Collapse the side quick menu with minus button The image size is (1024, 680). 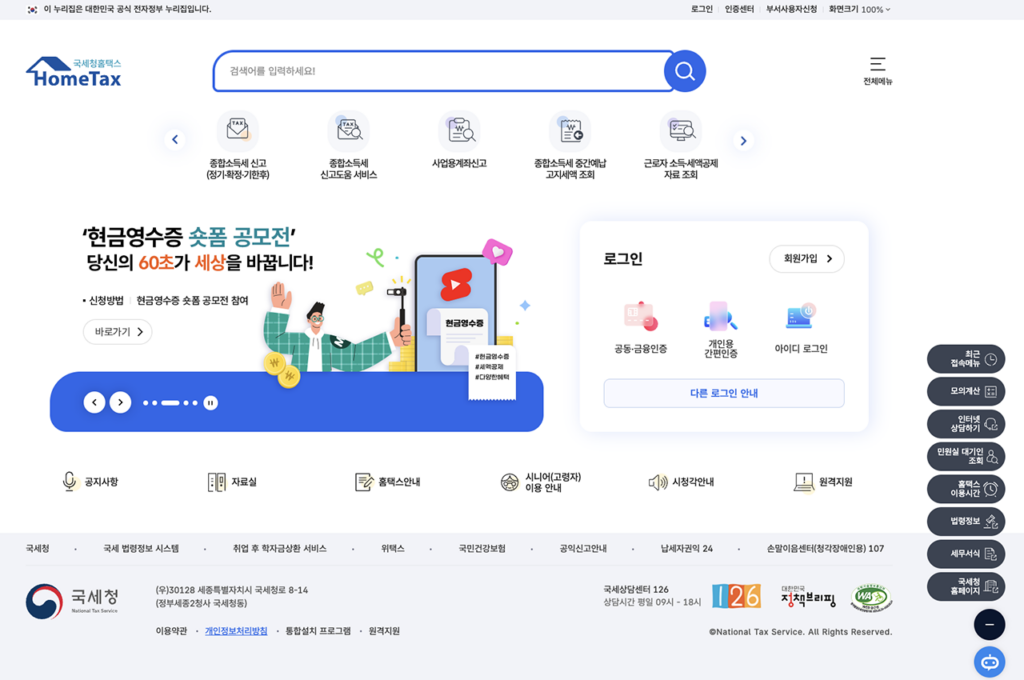[x=989, y=624]
